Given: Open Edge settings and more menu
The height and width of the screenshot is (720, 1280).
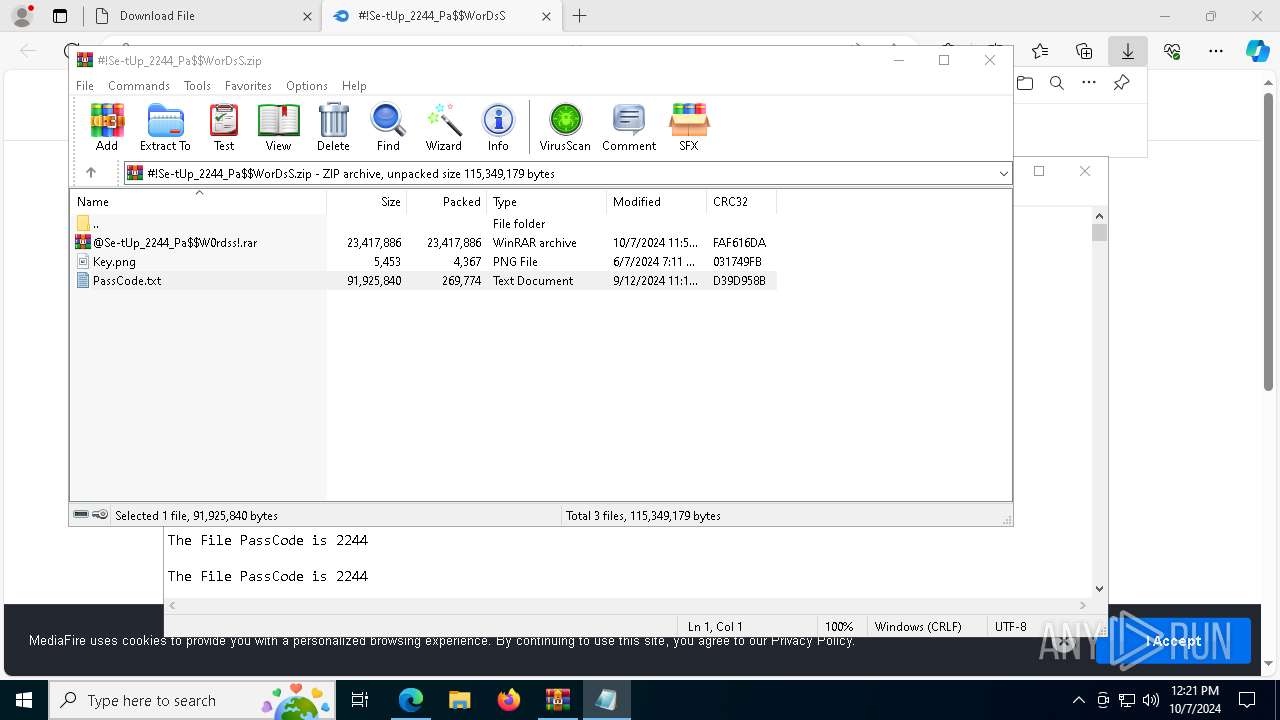Looking at the screenshot, I should tap(1216, 51).
